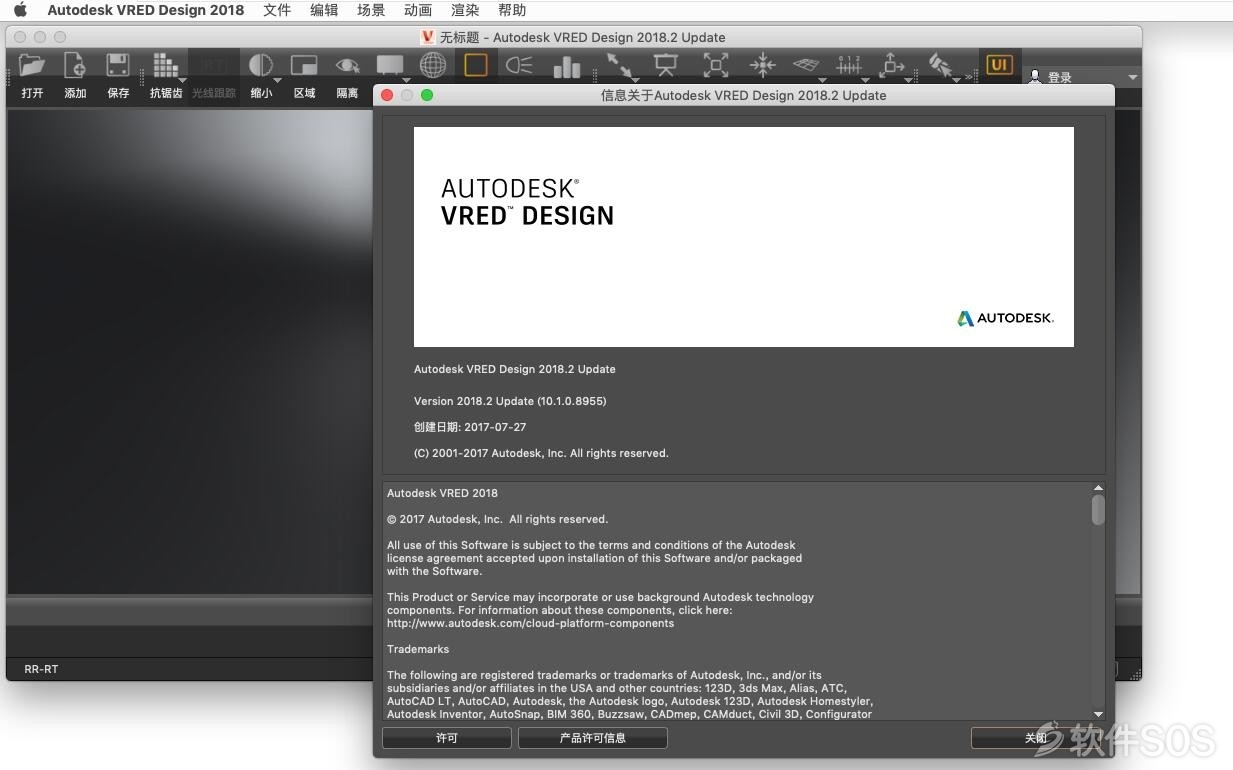Toggle the headlight lamp icon
Image resolution: width=1233 pixels, height=770 pixels.
point(519,66)
